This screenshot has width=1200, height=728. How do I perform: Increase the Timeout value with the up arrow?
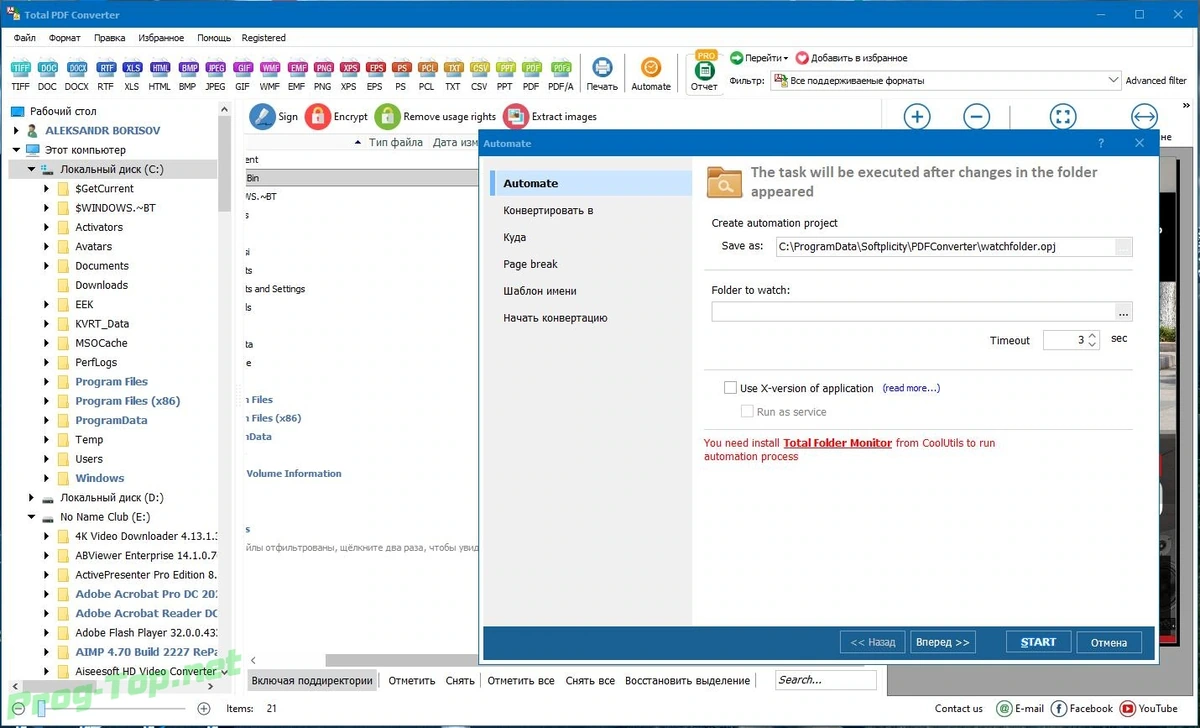click(x=1093, y=336)
